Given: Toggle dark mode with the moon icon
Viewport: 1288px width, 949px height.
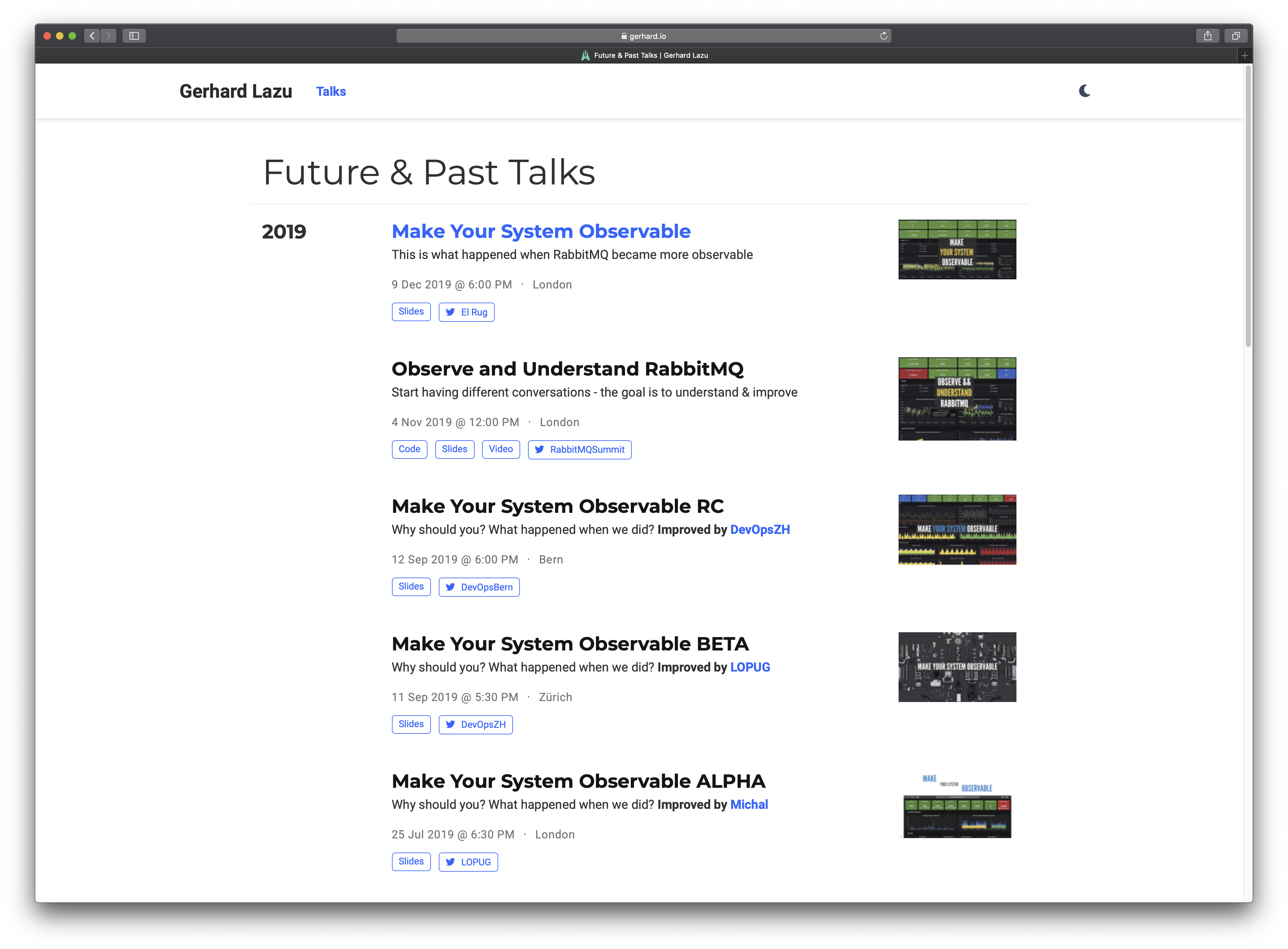Looking at the screenshot, I should coord(1084,91).
